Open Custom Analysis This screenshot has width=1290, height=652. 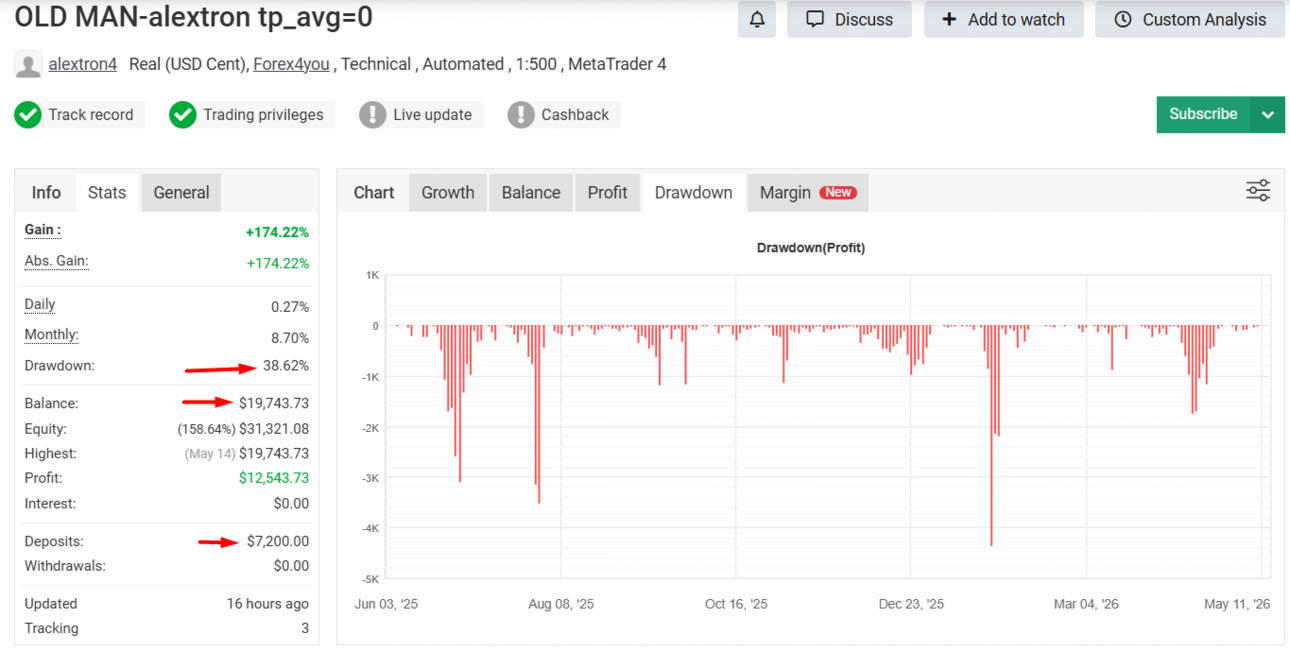pos(1190,19)
